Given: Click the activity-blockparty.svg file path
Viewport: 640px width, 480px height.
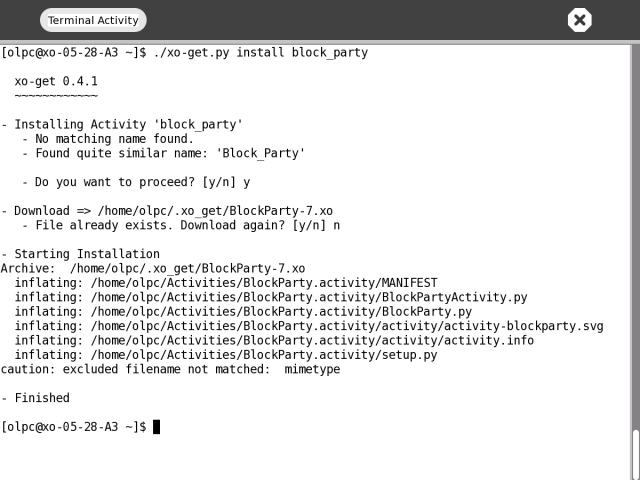Looking at the screenshot, I should pyautogui.click(x=347, y=326).
